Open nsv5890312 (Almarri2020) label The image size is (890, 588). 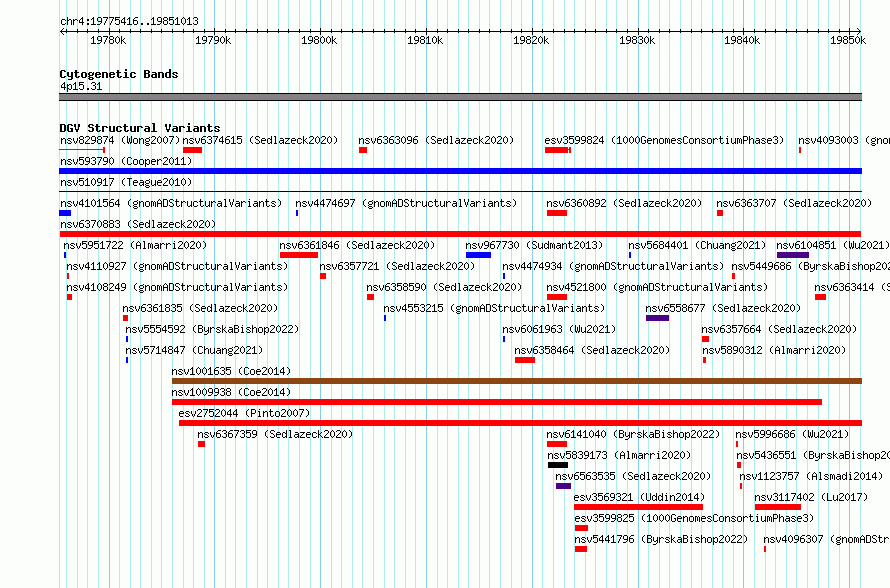coord(774,350)
